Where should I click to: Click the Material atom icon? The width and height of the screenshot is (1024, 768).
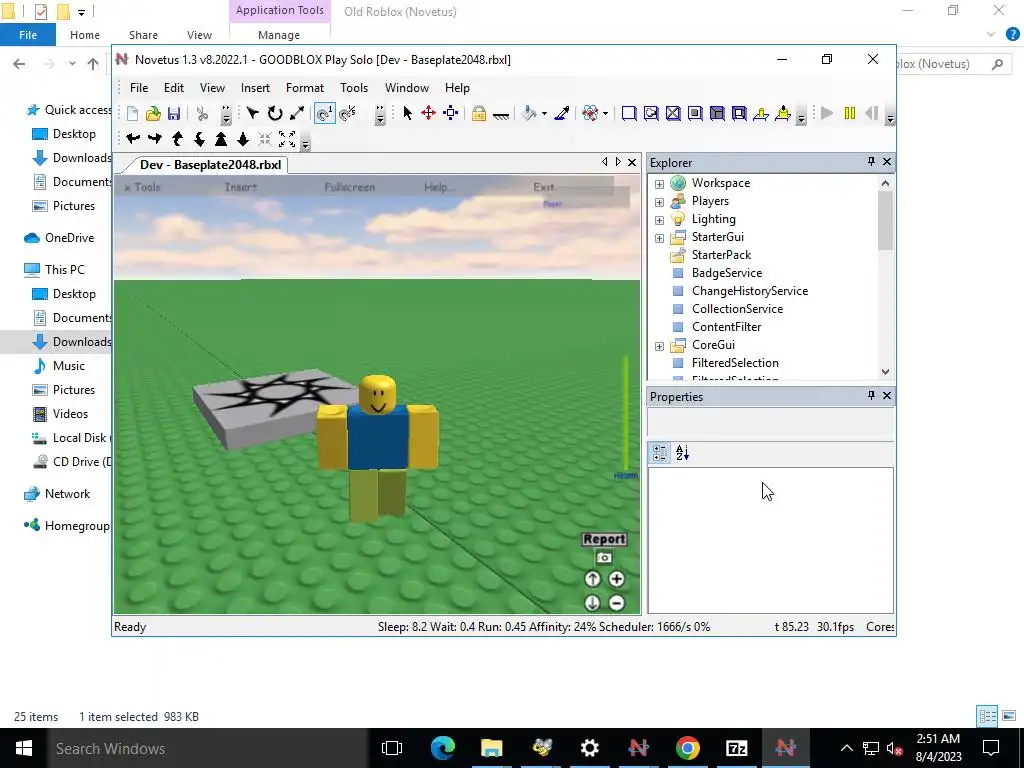[x=590, y=114]
